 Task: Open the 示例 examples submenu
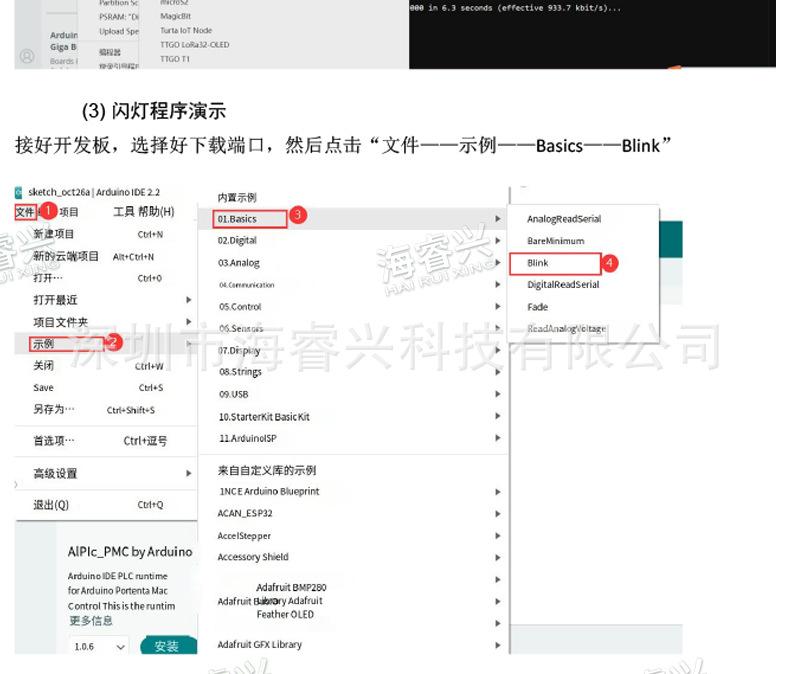click(x=43, y=344)
